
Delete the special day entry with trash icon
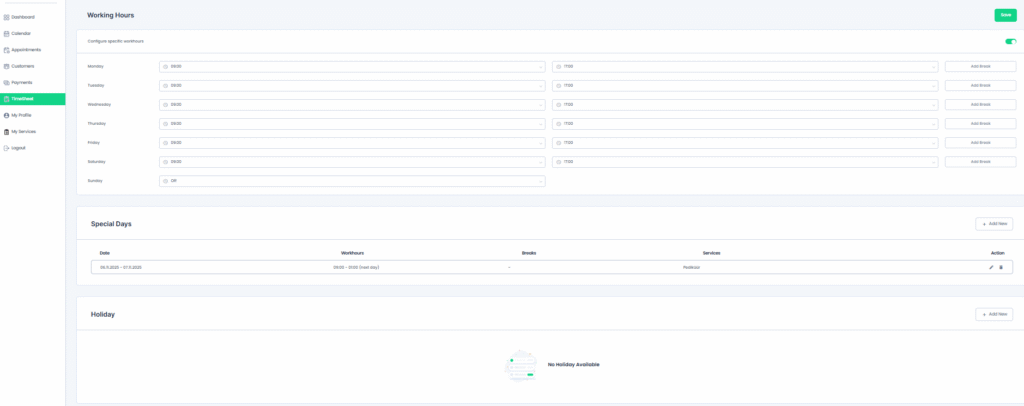tap(1001, 267)
